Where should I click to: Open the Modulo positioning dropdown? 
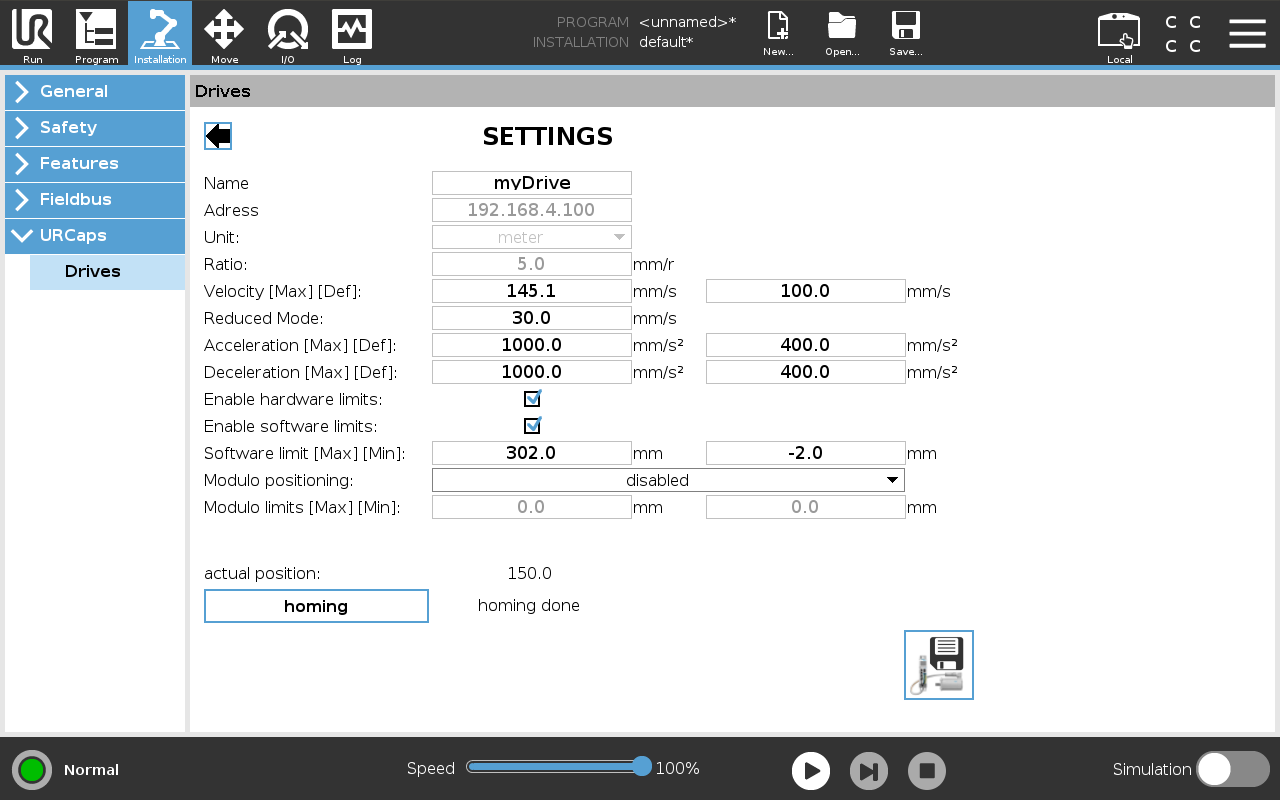click(667, 479)
